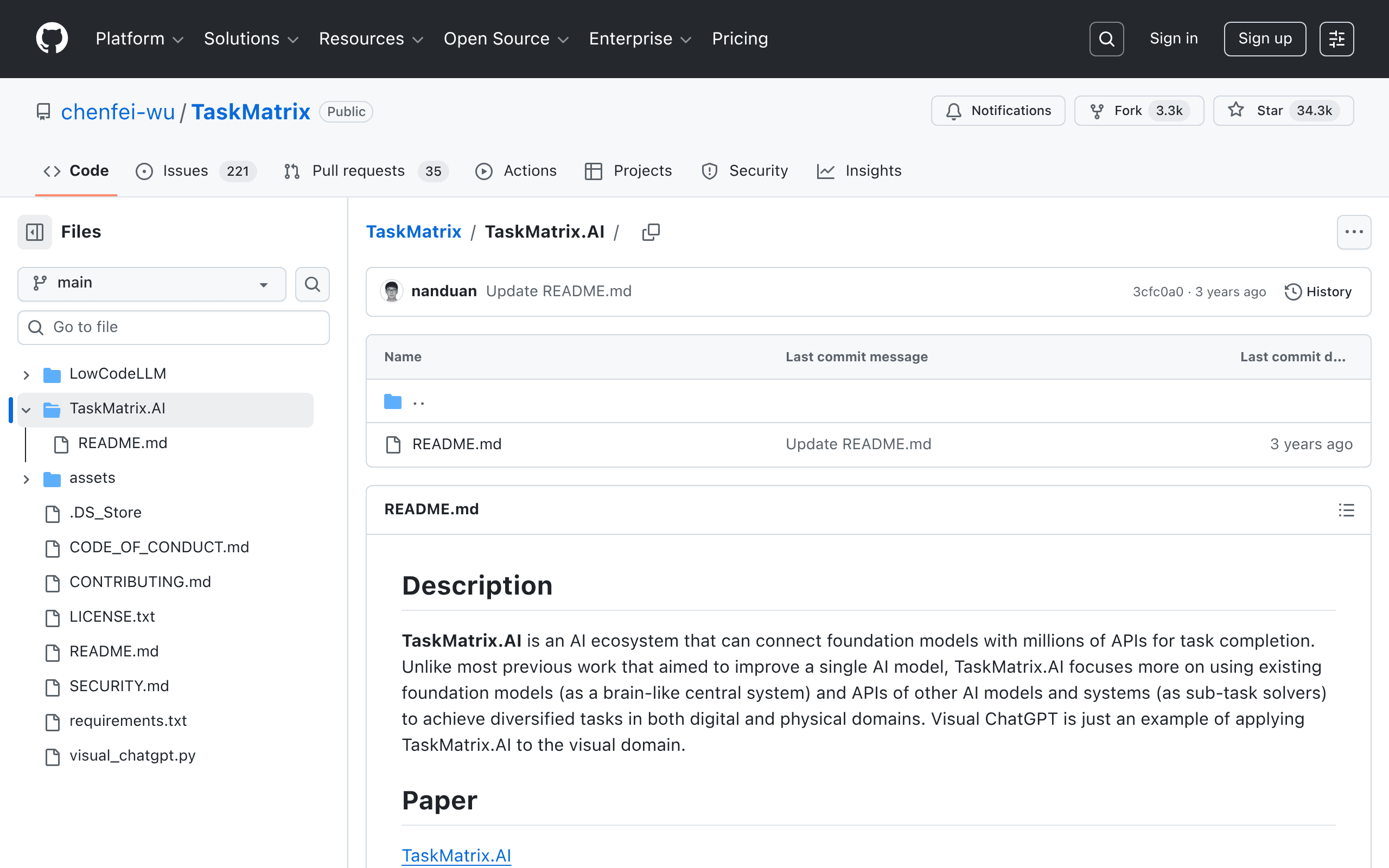Select README.md under TaskMatrix.AI in tree

pos(122,443)
